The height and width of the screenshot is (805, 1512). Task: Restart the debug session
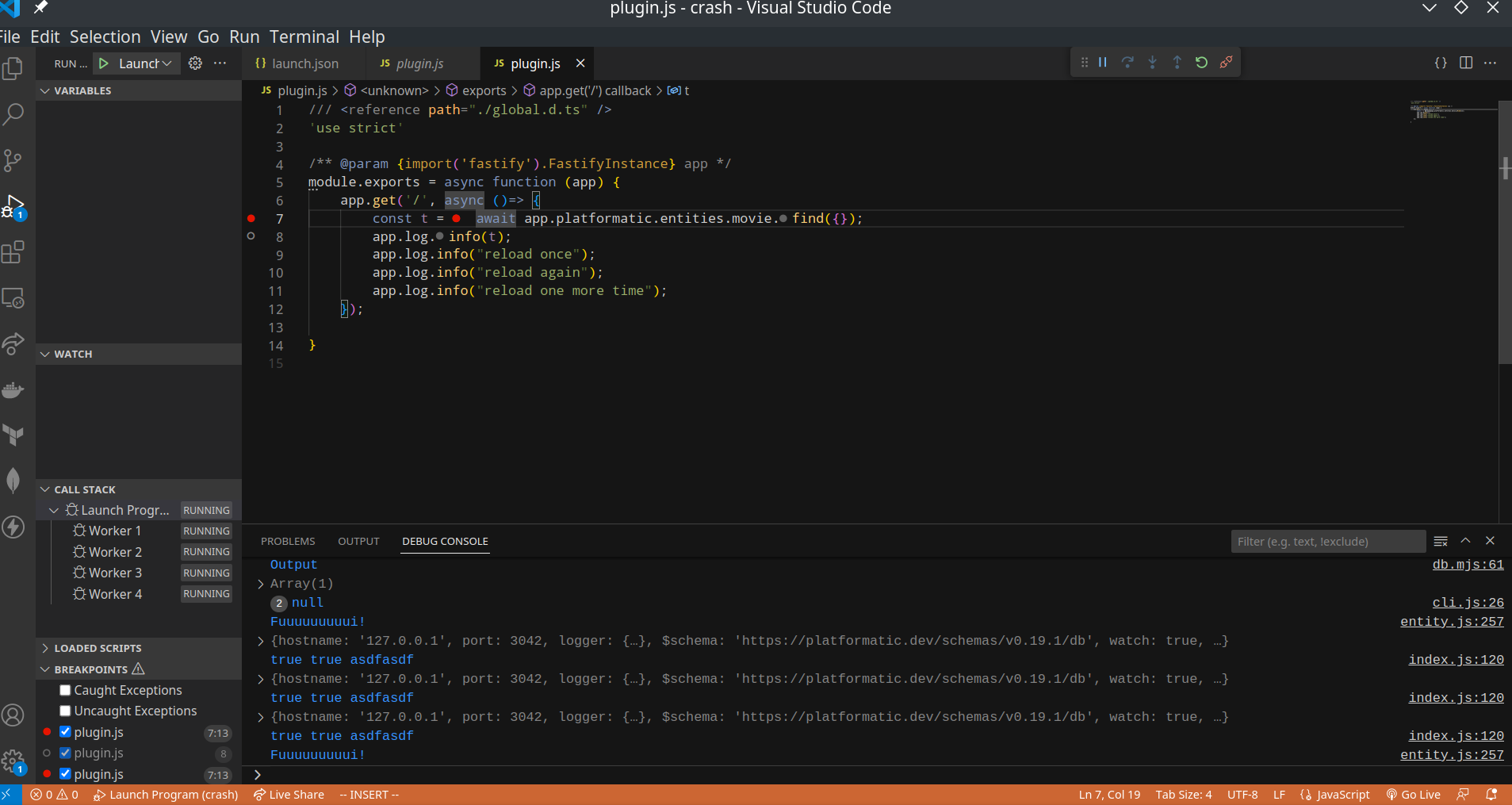pos(1202,62)
